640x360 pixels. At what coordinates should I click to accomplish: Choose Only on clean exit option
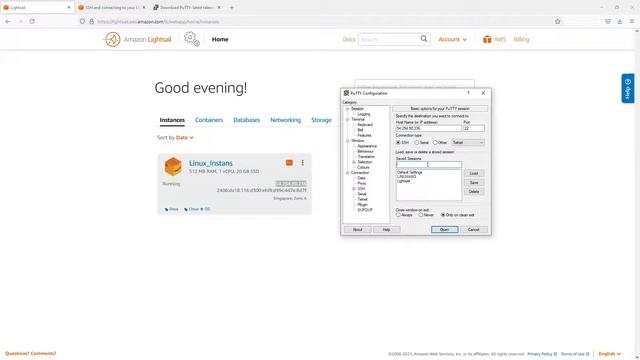443,215
